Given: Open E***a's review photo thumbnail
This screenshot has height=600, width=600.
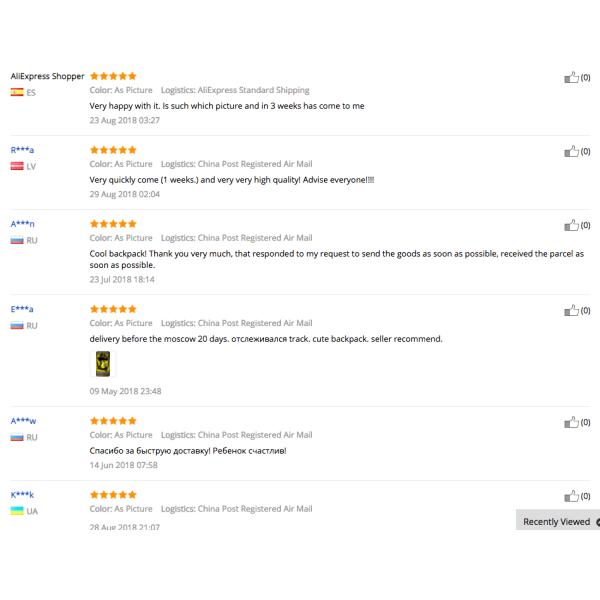Looking at the screenshot, I should pyautogui.click(x=101, y=364).
